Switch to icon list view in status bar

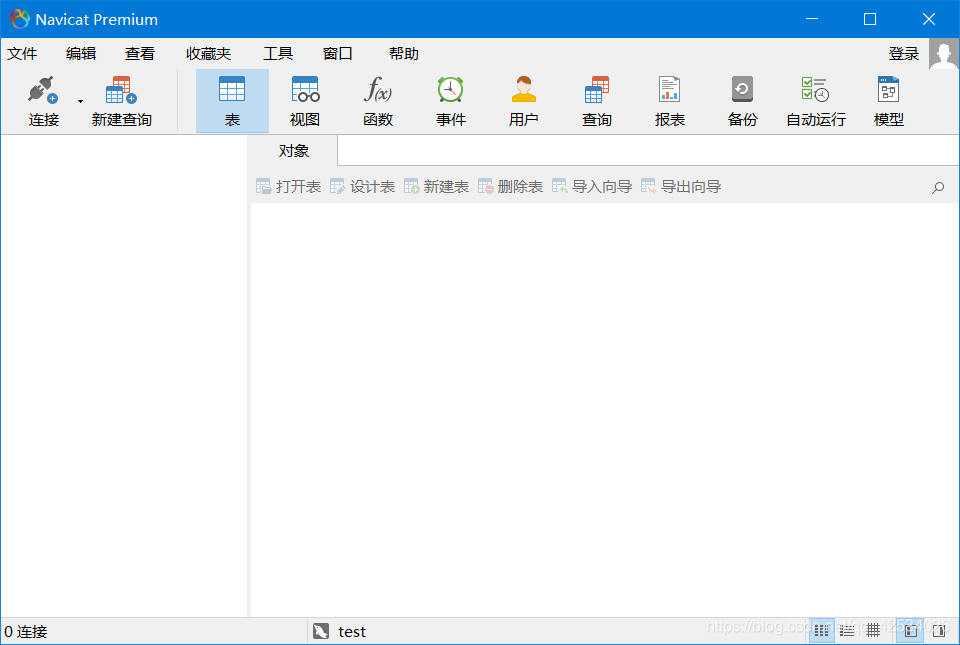pyautogui.click(x=822, y=630)
